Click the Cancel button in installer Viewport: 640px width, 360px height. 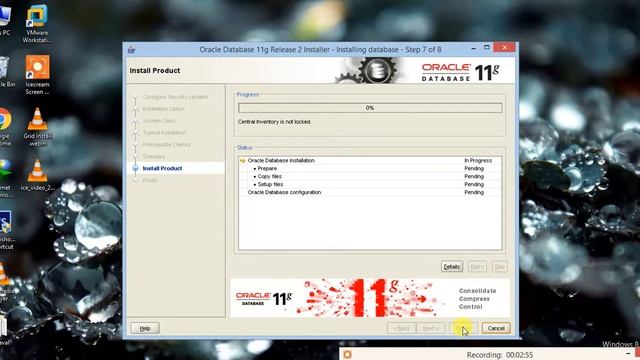tap(496, 328)
